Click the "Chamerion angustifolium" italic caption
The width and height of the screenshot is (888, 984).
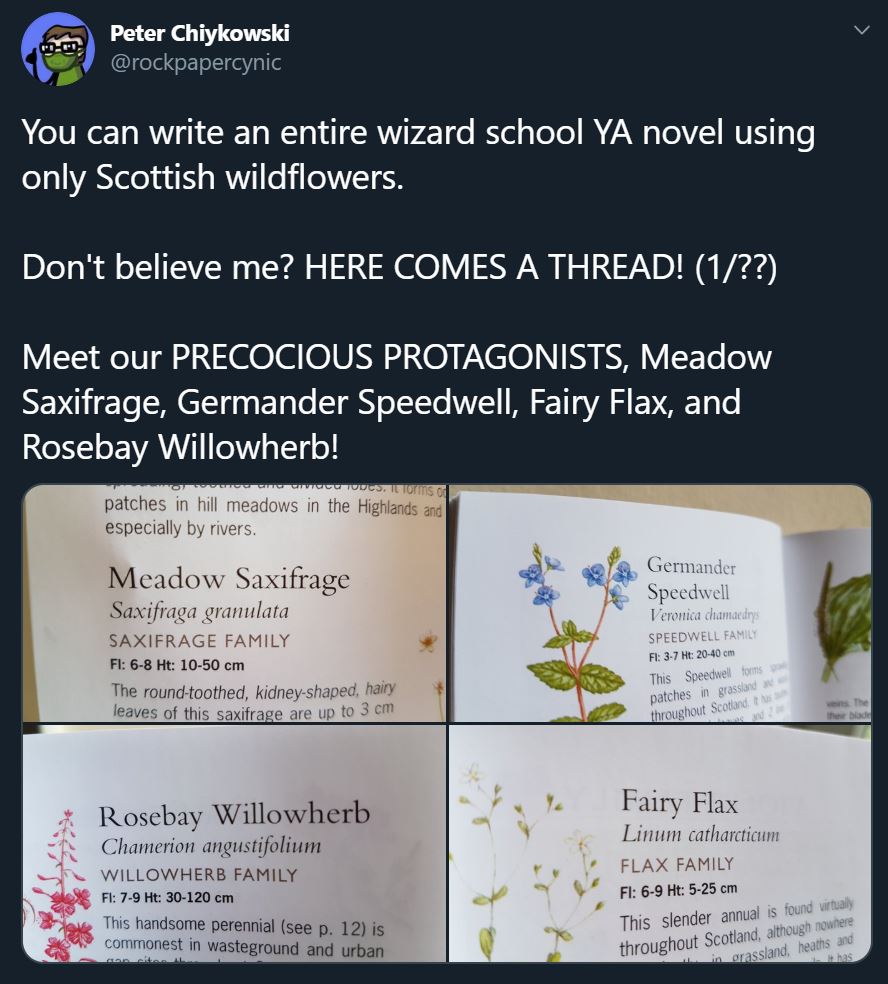(x=211, y=847)
